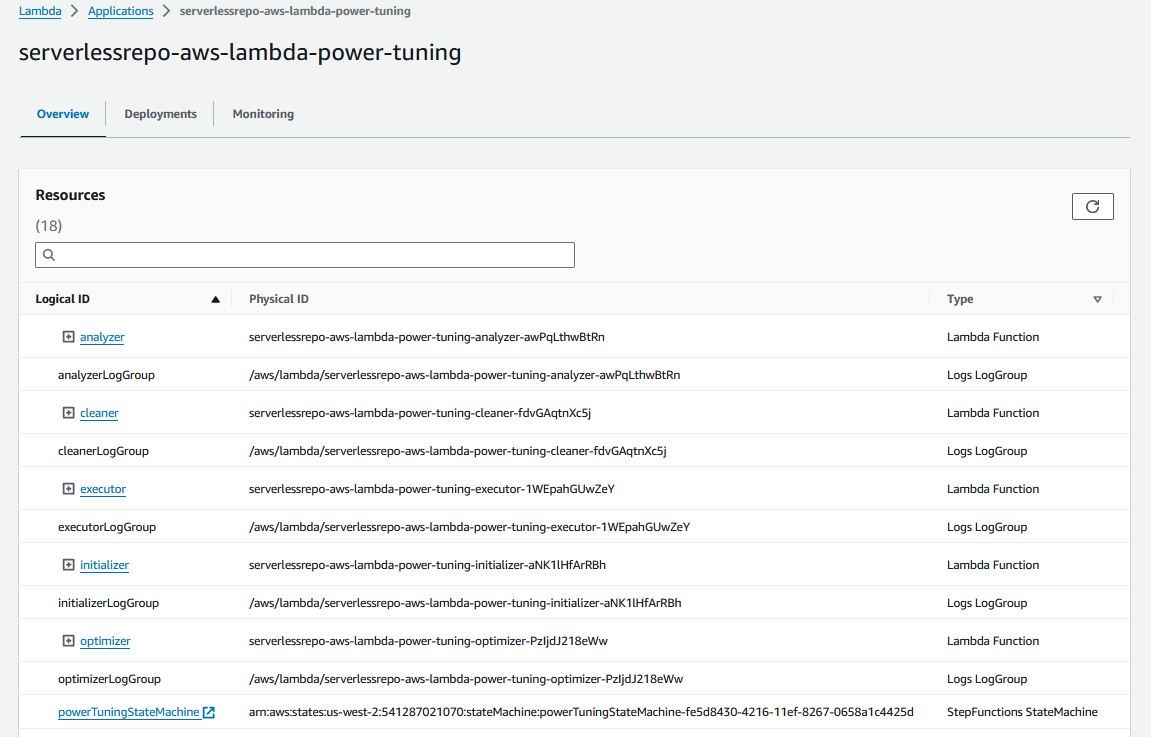
Task: Click physical ID serverlessrepo-aws-lambda-power-tuning-initializer-aNK1lHfArRBh
Action: (x=427, y=564)
